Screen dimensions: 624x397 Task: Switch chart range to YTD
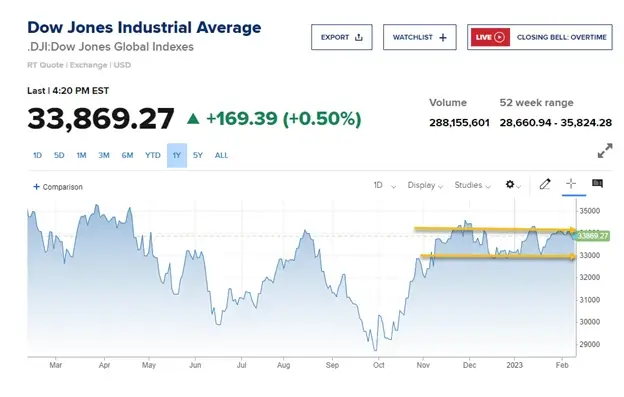click(x=152, y=156)
